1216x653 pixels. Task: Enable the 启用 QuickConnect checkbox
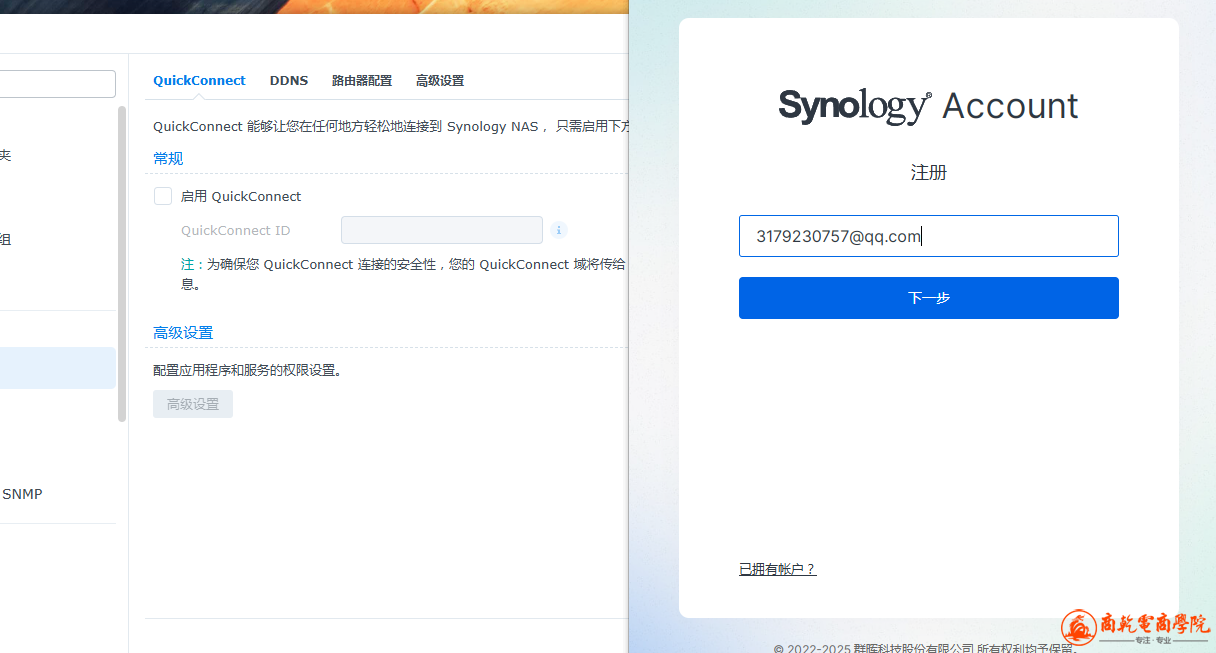pyautogui.click(x=163, y=196)
